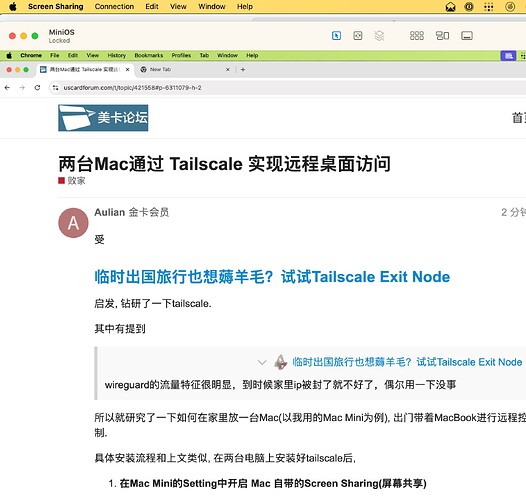Show the remote desktop icon in toolbar
Image resolution: width=526 pixels, height=500 pixels.
coord(467,36)
